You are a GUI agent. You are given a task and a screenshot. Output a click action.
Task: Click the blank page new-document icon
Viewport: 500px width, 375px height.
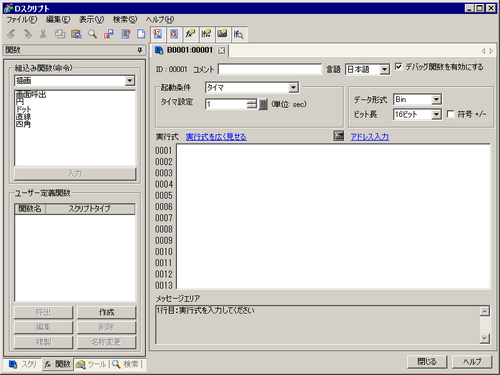click(x=141, y=34)
